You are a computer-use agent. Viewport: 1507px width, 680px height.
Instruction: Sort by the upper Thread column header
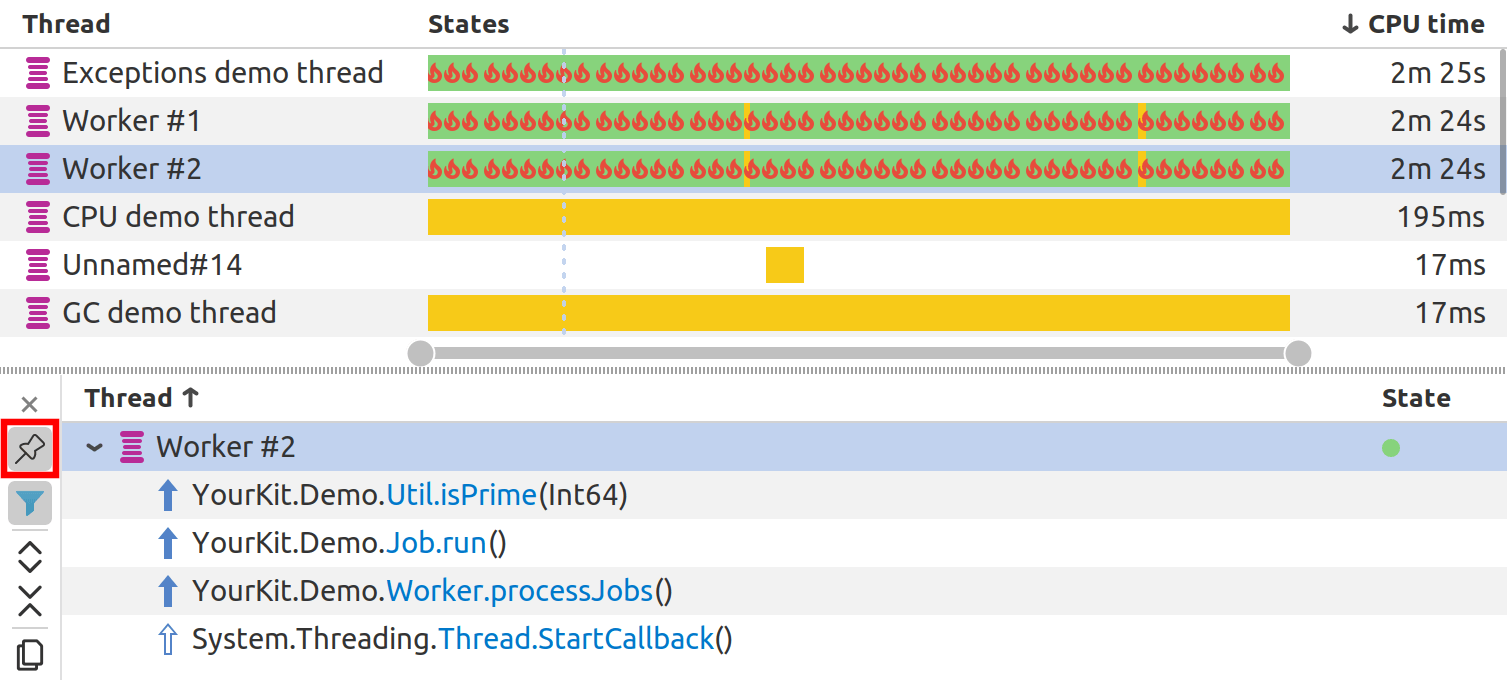coord(66,24)
